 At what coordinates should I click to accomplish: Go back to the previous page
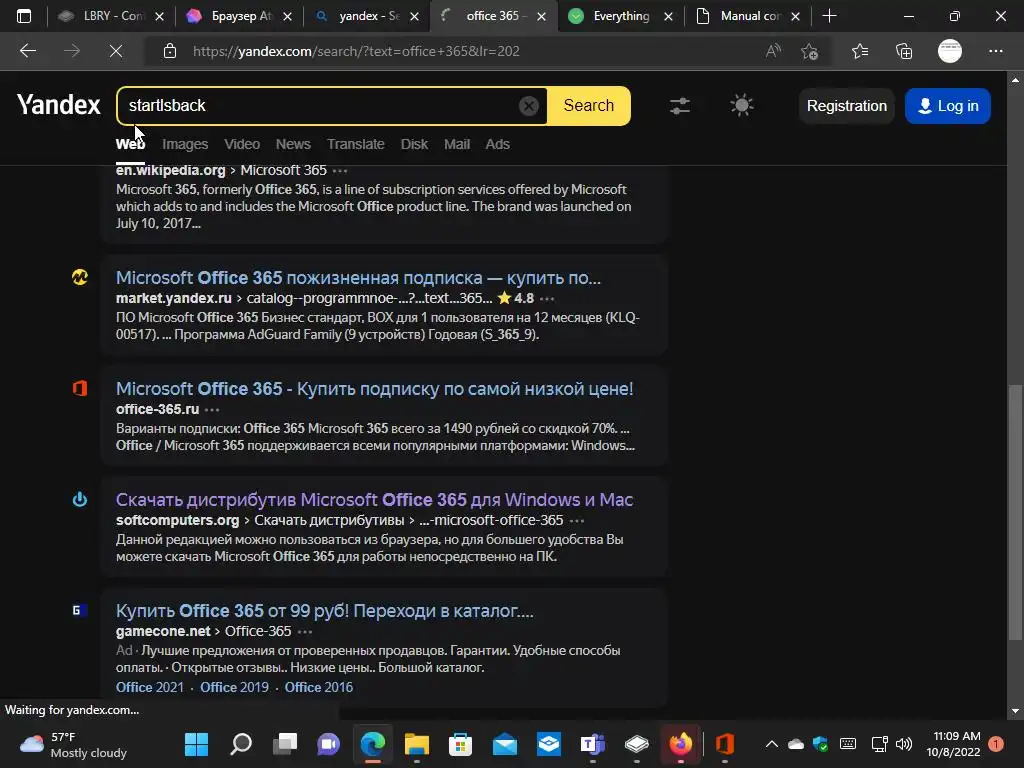pos(28,51)
